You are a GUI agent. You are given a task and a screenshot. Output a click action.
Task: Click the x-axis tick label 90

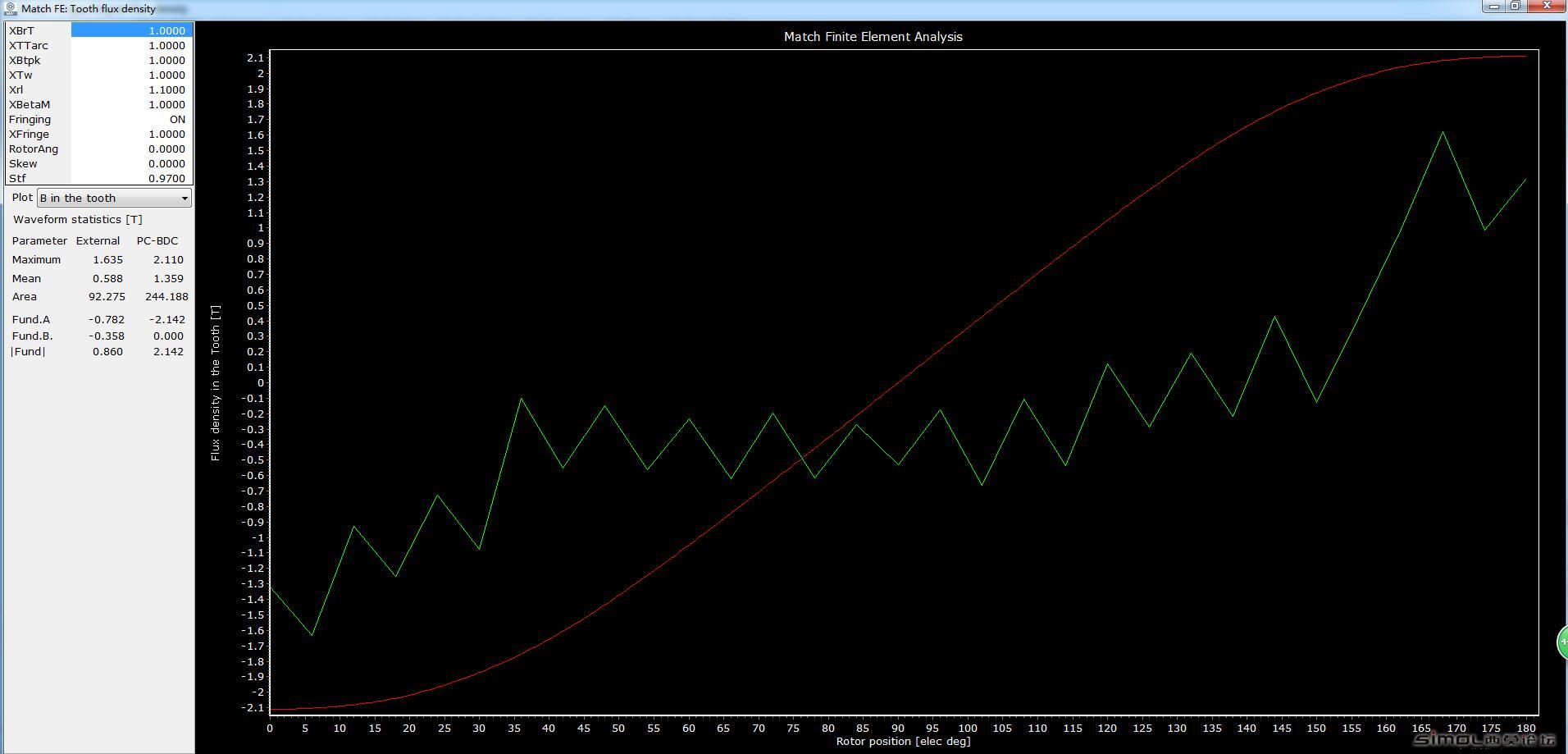click(898, 728)
